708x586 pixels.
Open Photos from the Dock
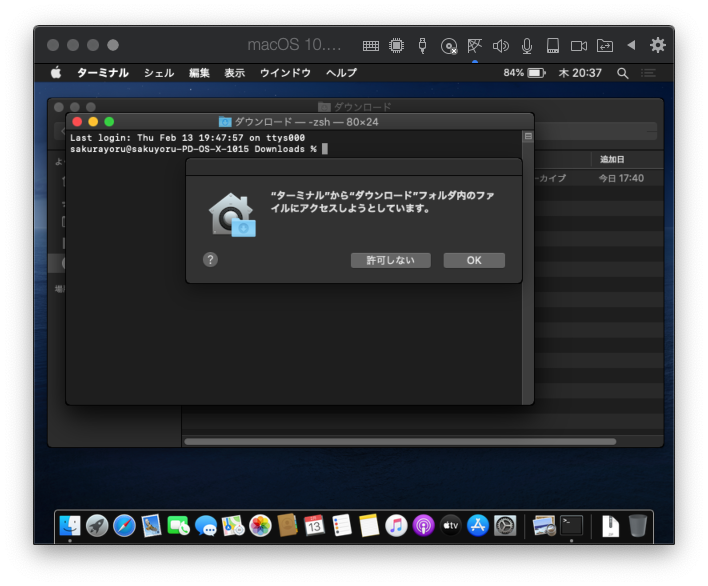260,526
